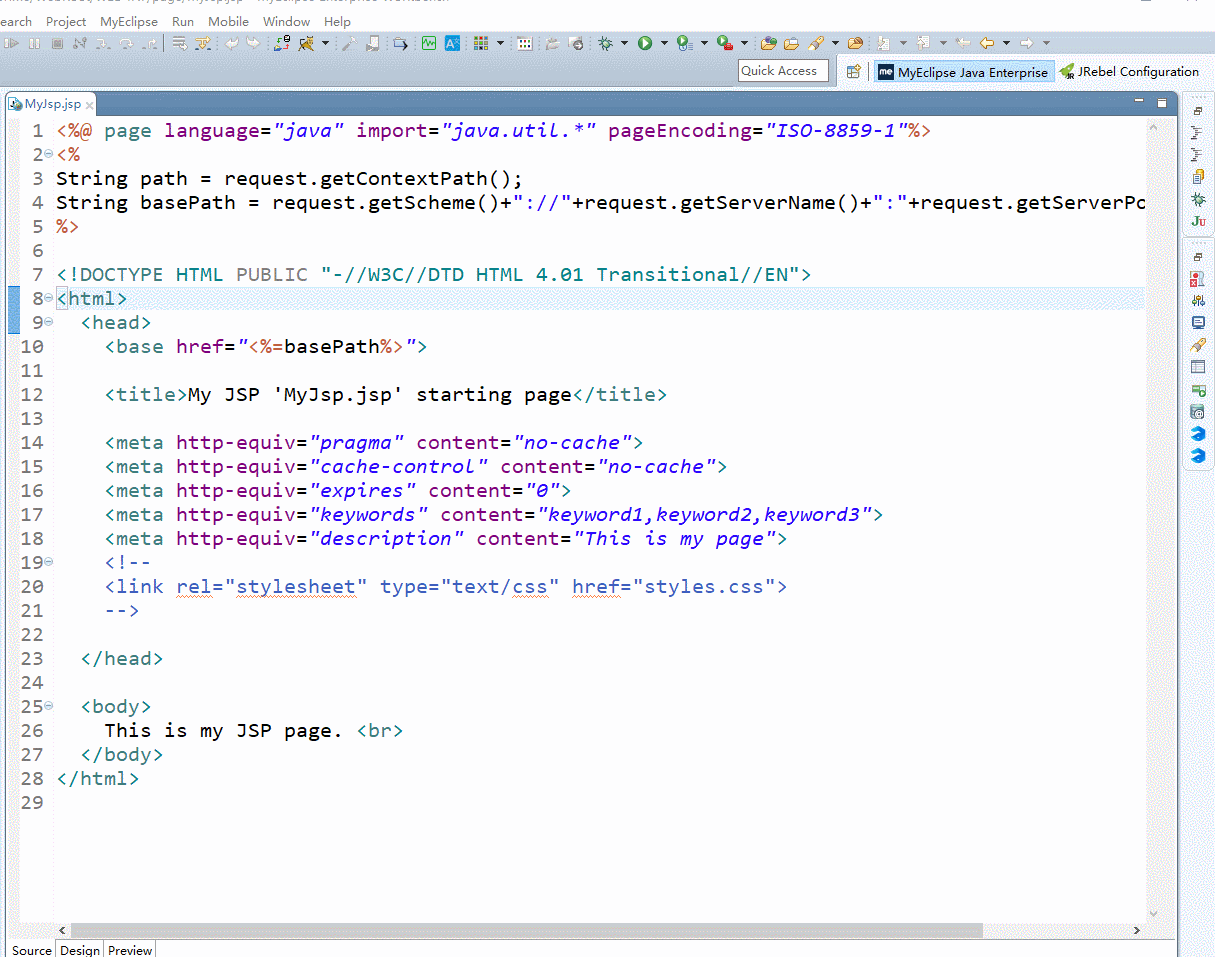Click the green monitor graph toolbar icon

pyautogui.click(x=429, y=43)
